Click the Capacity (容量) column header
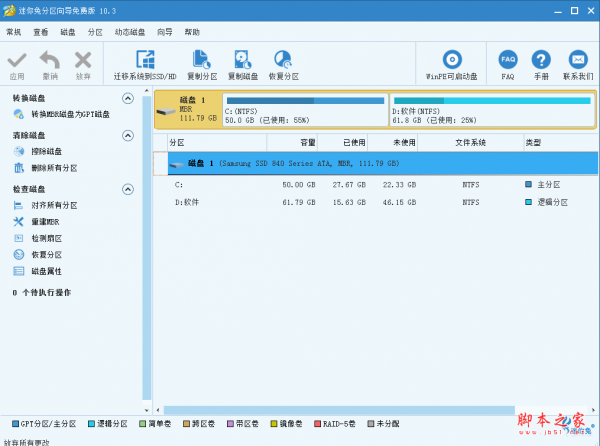Screen dimensions: 600x446 292,143
